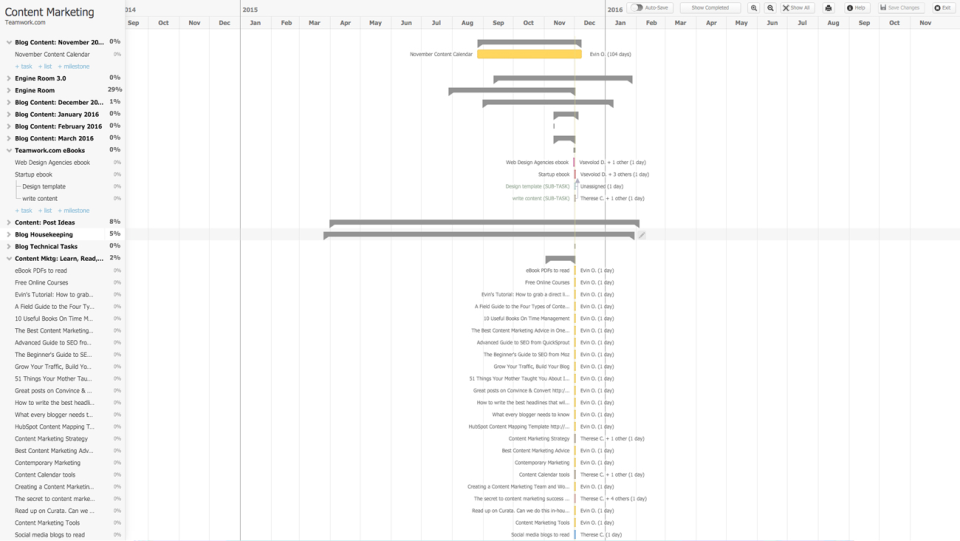The height and width of the screenshot is (541, 960).
Task: Print the Gantt chart
Action: pos(828,8)
